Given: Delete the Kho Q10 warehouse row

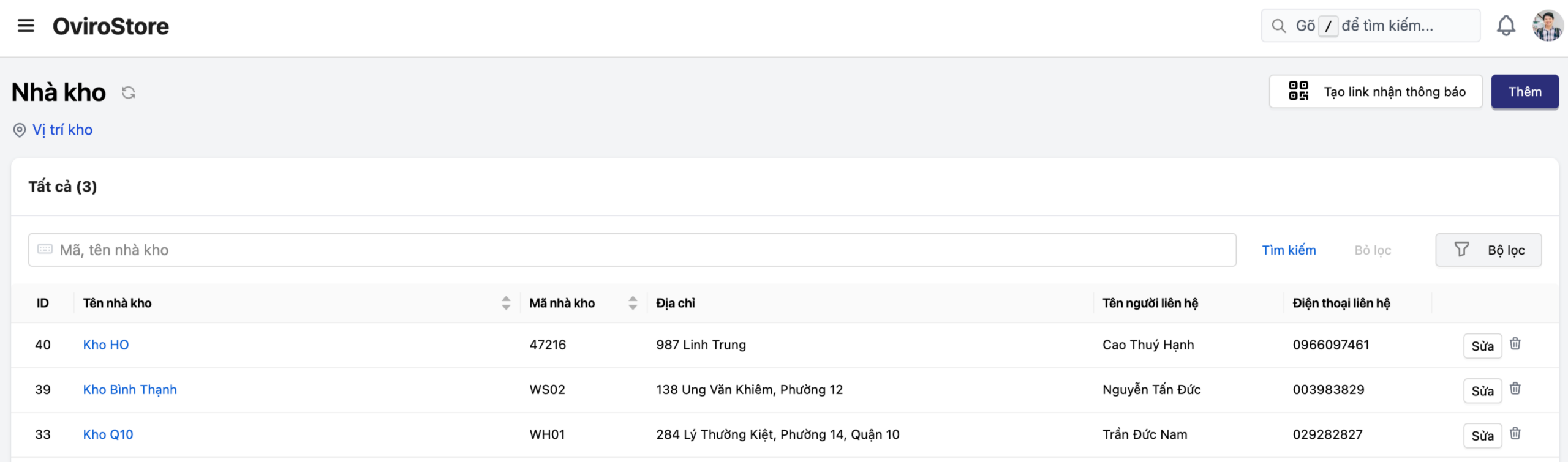Looking at the screenshot, I should (x=1515, y=434).
